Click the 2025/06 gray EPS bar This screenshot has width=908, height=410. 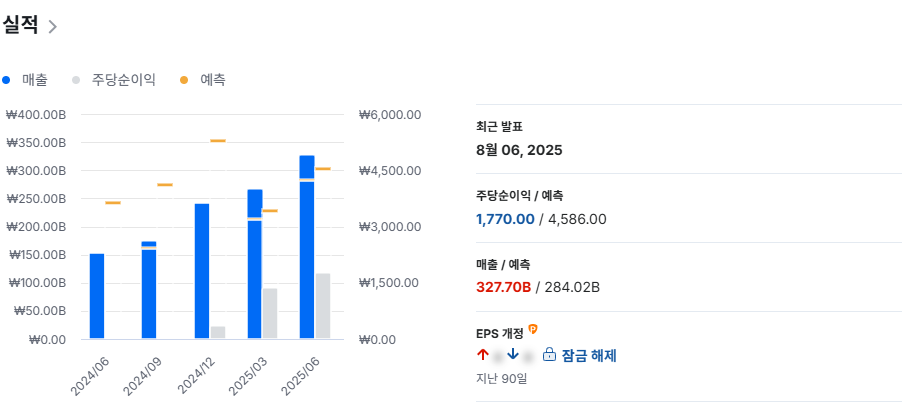(323, 306)
